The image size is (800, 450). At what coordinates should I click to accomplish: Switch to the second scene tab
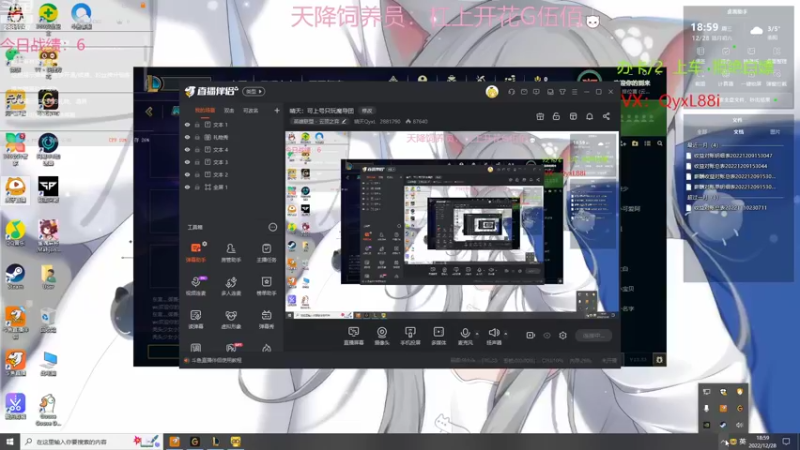coord(229,110)
